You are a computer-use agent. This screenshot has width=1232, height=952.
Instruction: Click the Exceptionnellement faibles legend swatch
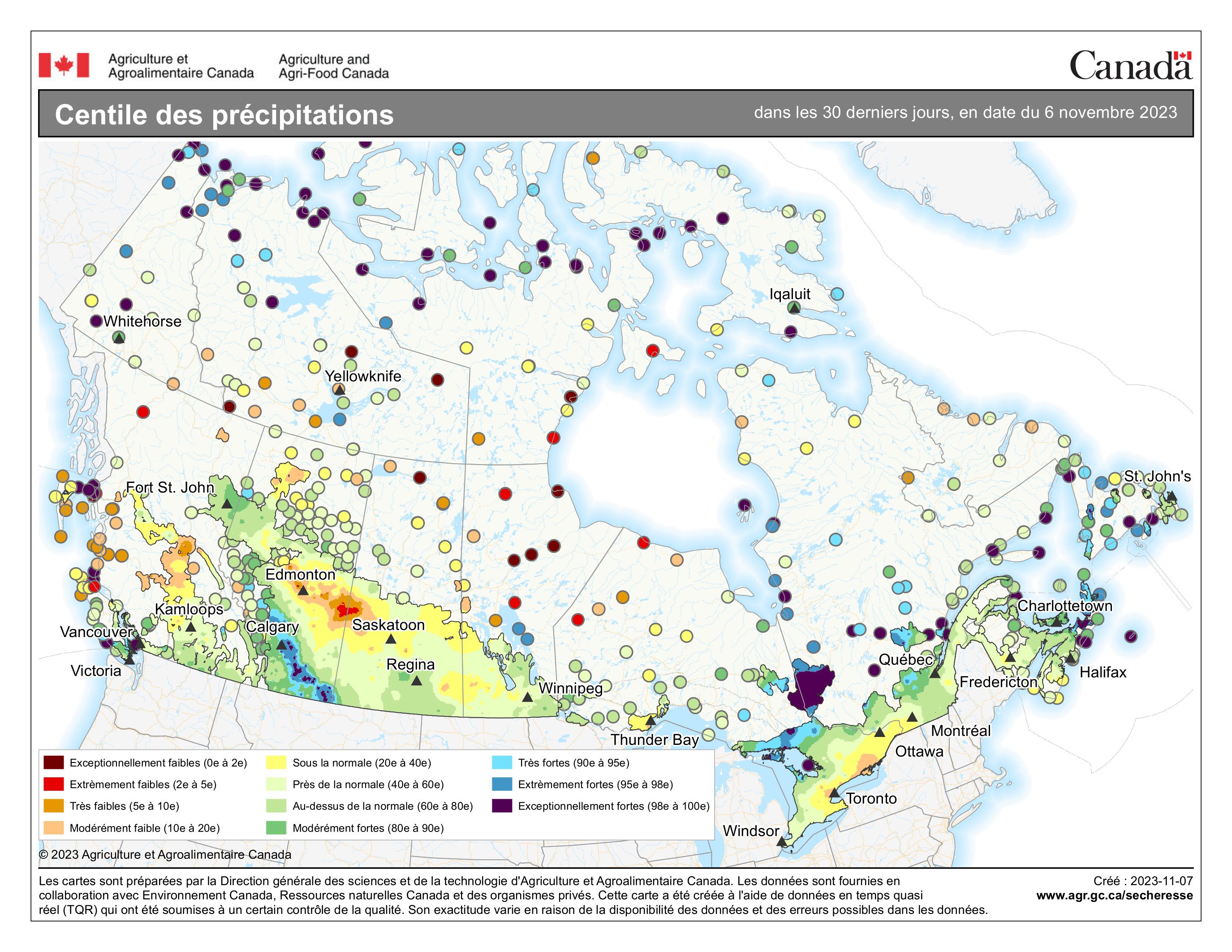pos(54,762)
